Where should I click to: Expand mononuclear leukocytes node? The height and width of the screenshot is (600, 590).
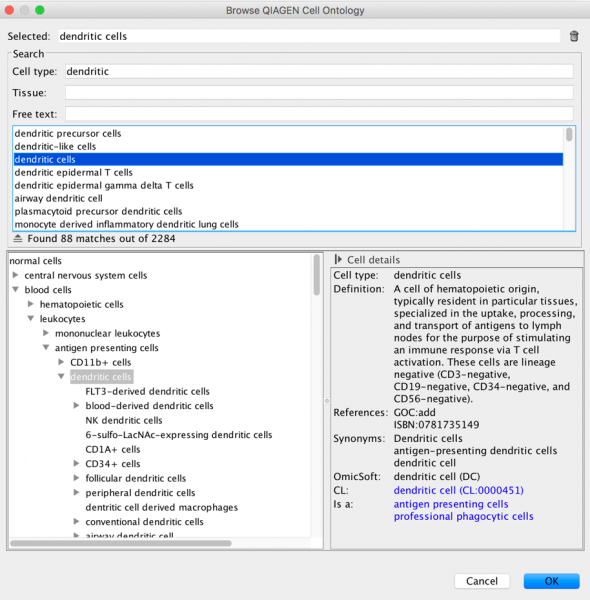[x=46, y=333]
